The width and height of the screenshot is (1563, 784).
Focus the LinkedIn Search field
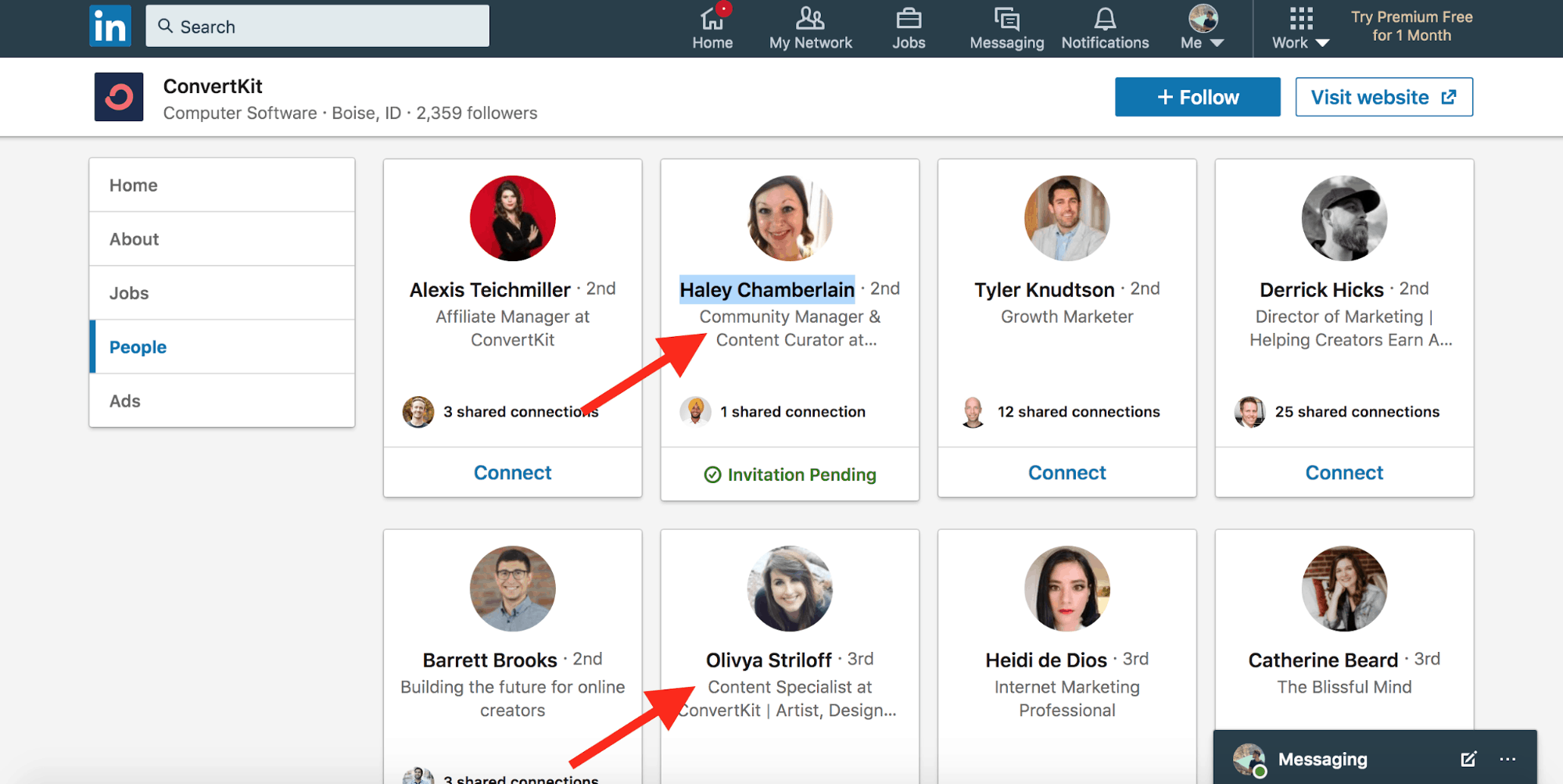(x=317, y=26)
